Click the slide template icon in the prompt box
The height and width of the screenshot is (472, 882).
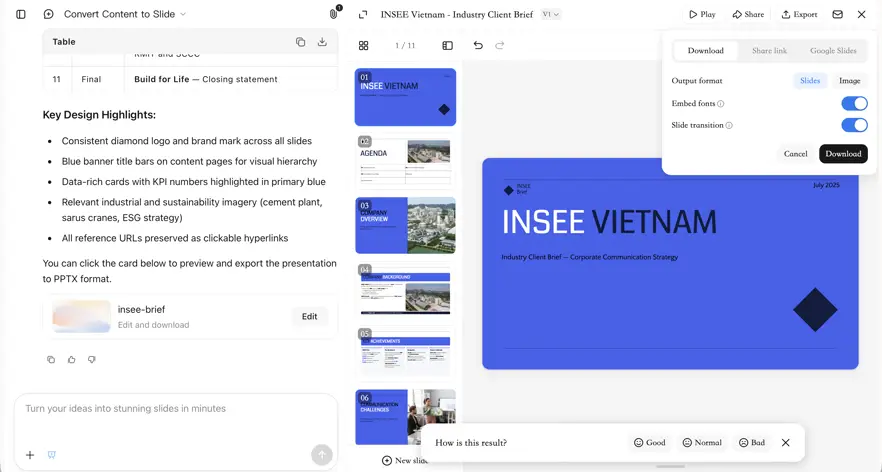click(52, 455)
